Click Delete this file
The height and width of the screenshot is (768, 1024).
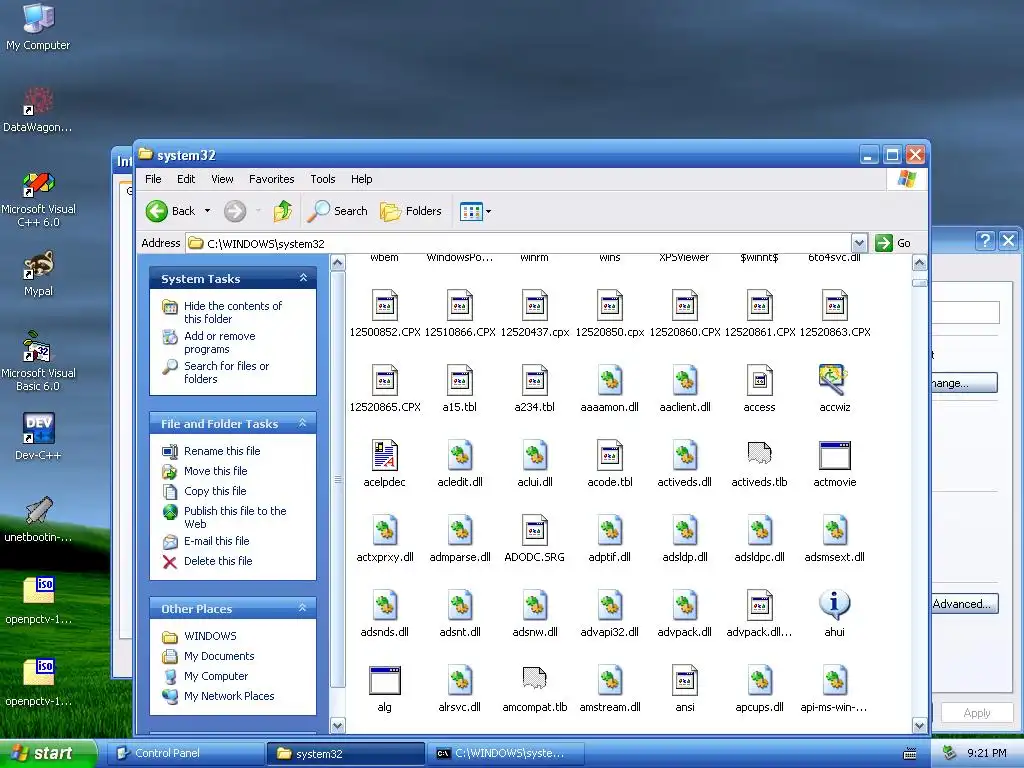(x=218, y=560)
